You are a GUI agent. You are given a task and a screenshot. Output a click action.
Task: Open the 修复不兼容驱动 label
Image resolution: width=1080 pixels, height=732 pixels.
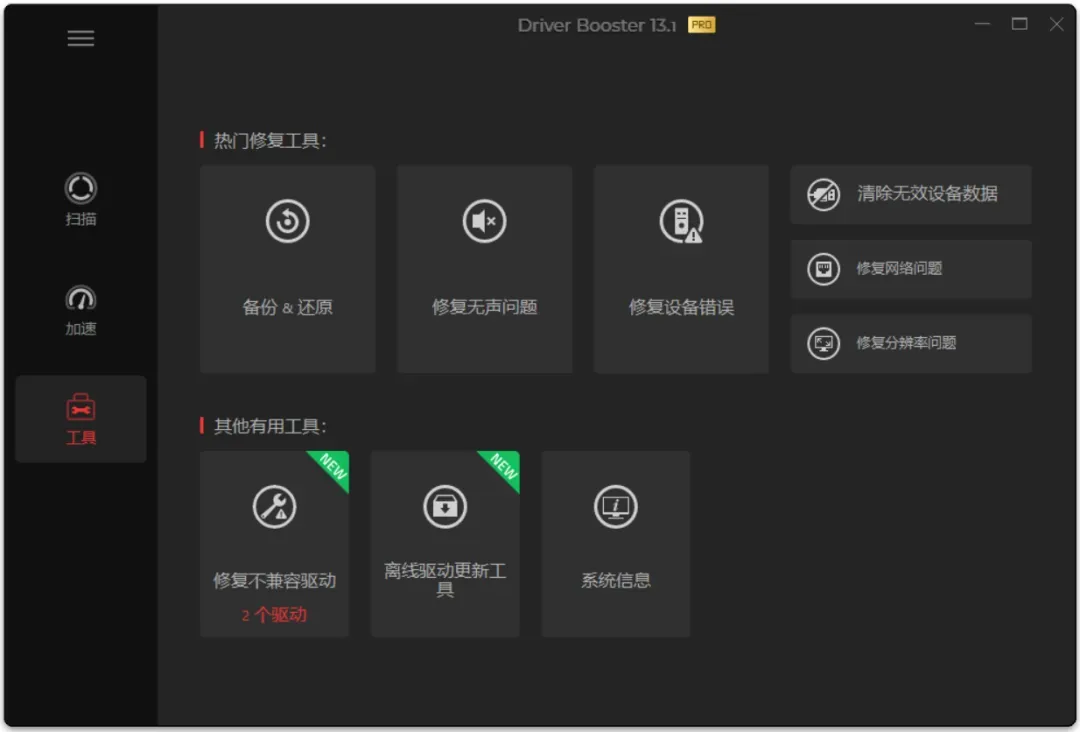tap(274, 581)
